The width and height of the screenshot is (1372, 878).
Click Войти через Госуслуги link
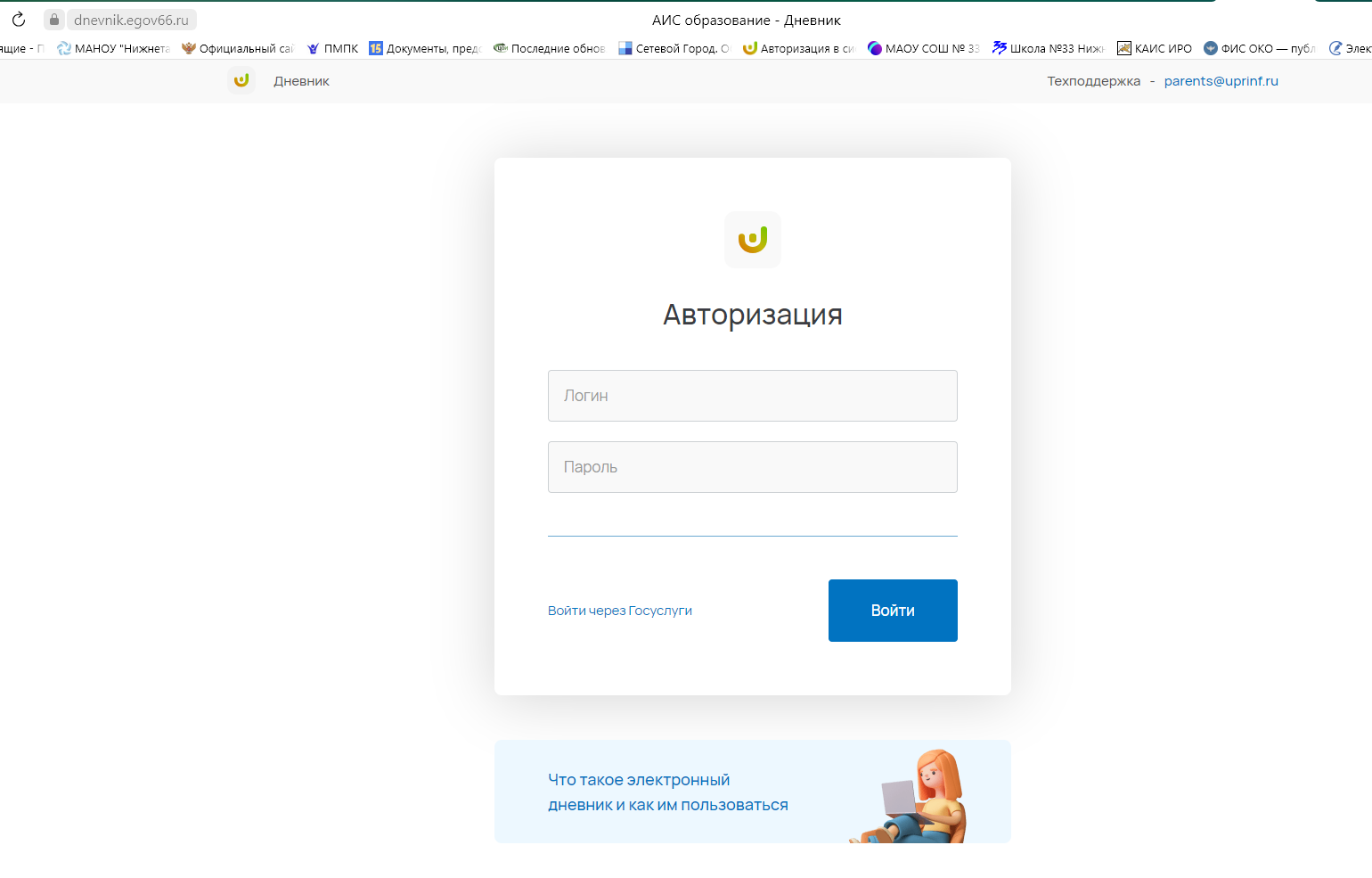point(620,611)
